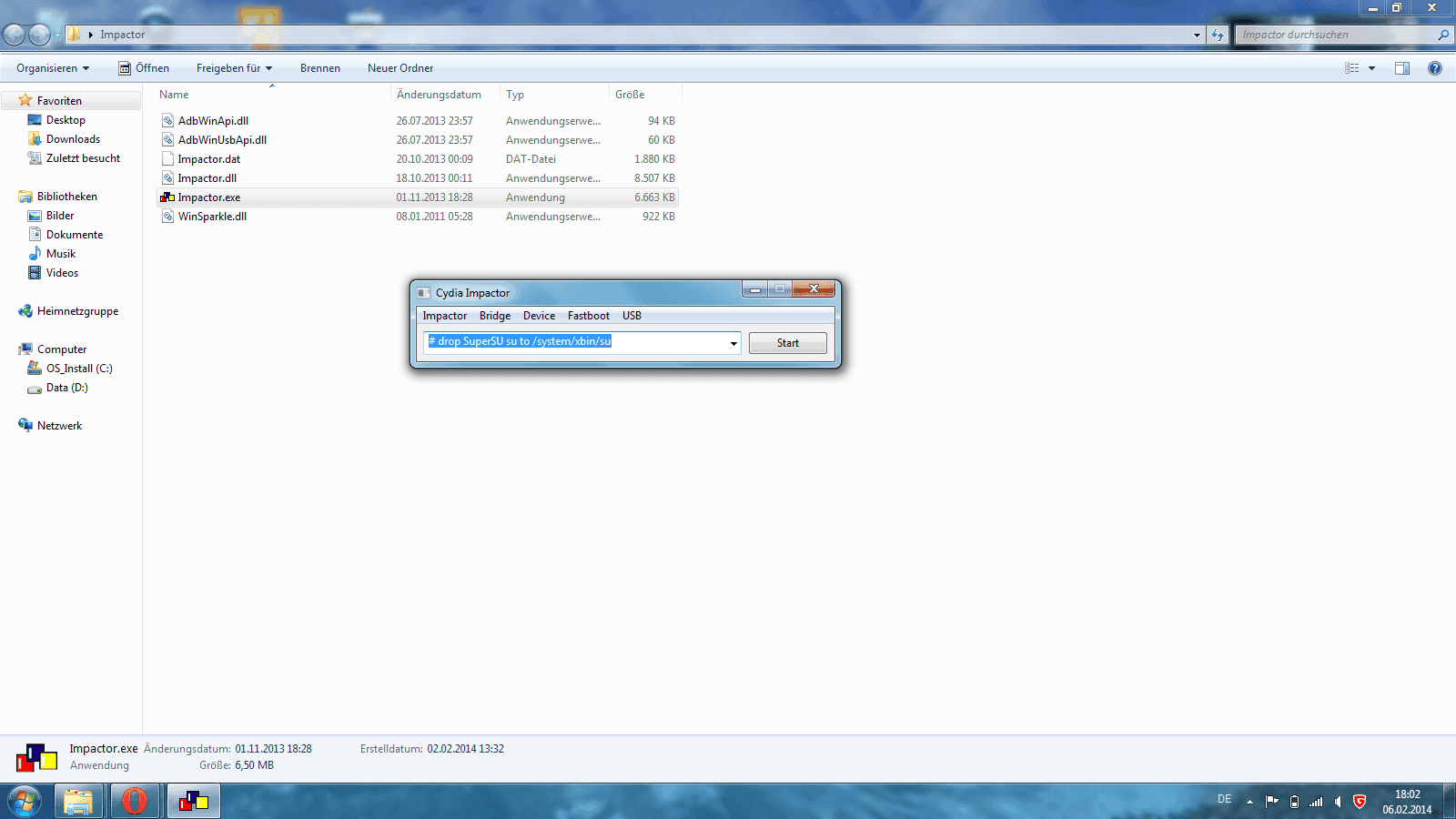Click the Brennen toolbar button

coord(320,68)
